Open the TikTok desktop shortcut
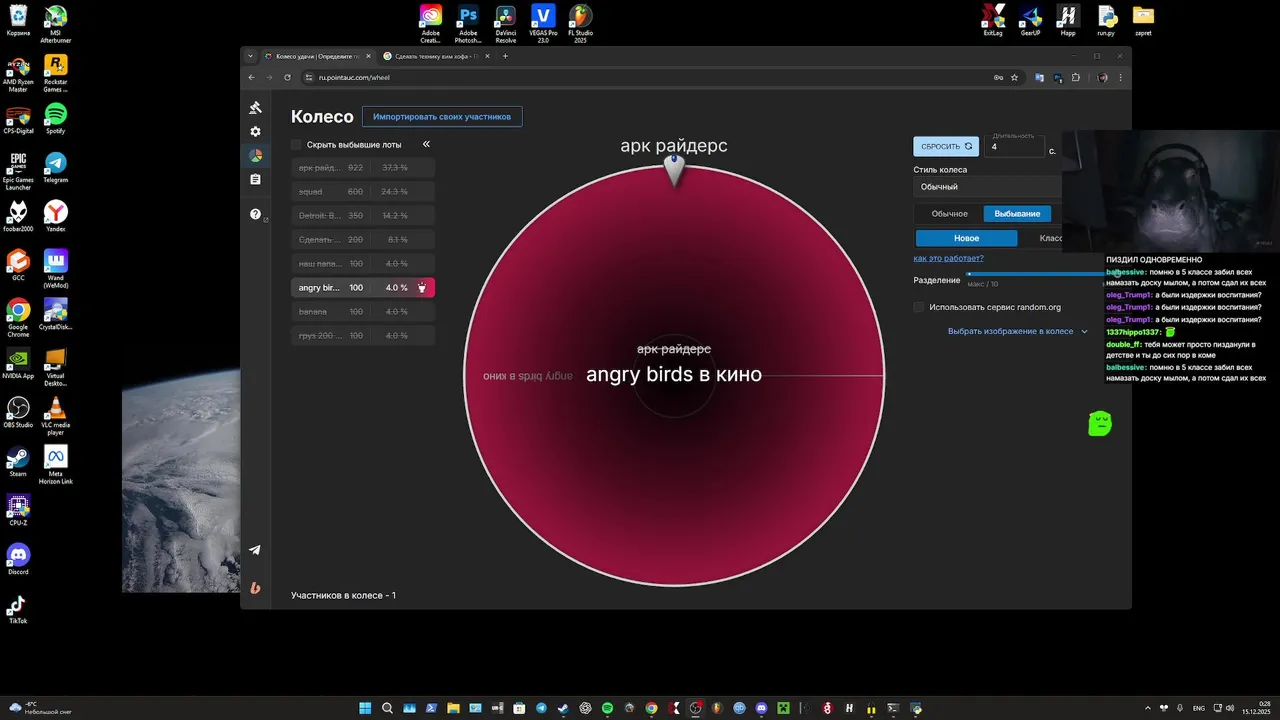Image resolution: width=1280 pixels, height=720 pixels. coord(18,608)
